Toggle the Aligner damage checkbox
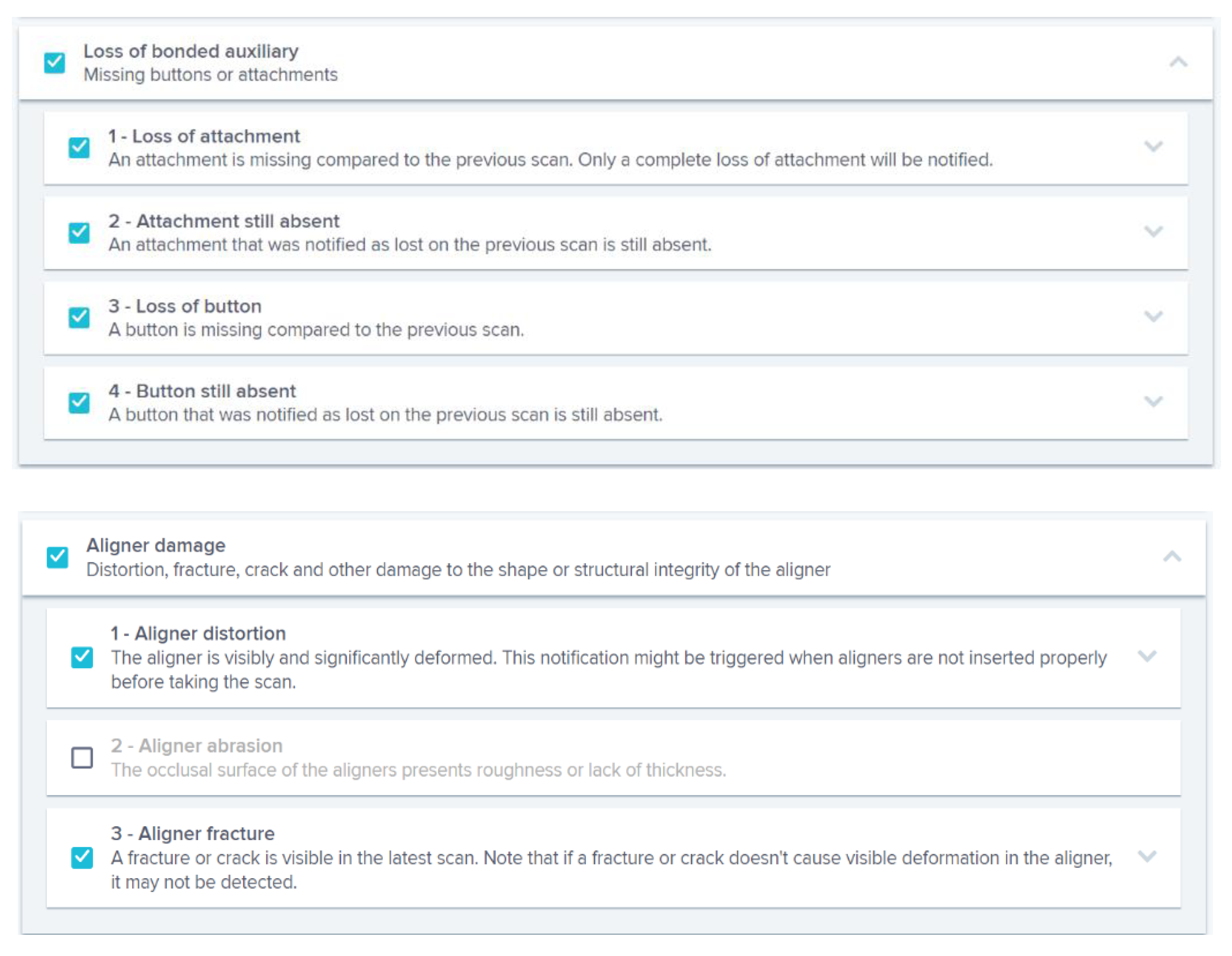This screenshot has width=1232, height=956. (x=58, y=557)
